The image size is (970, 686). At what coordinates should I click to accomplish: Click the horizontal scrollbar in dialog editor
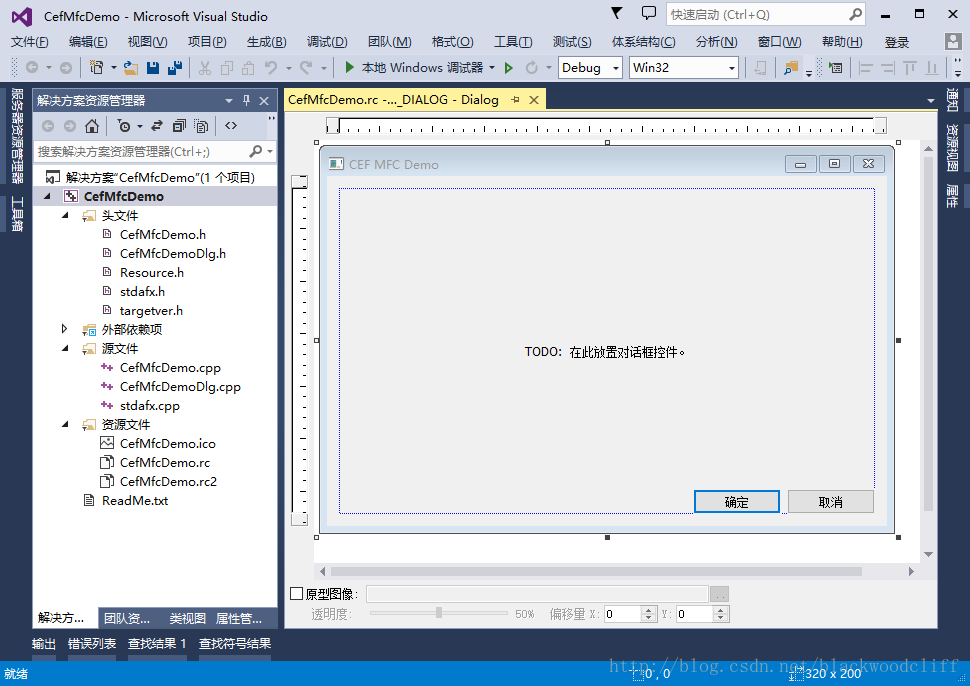(596, 571)
